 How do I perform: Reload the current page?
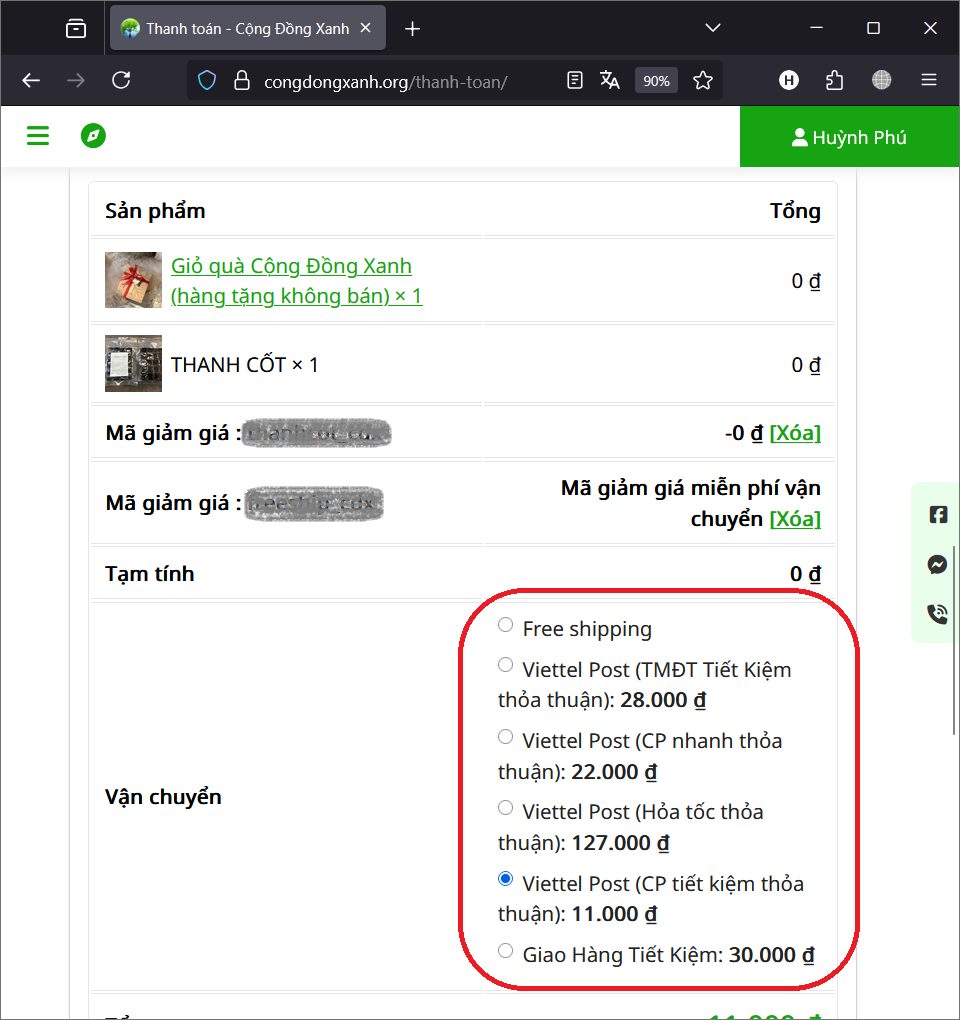click(121, 80)
